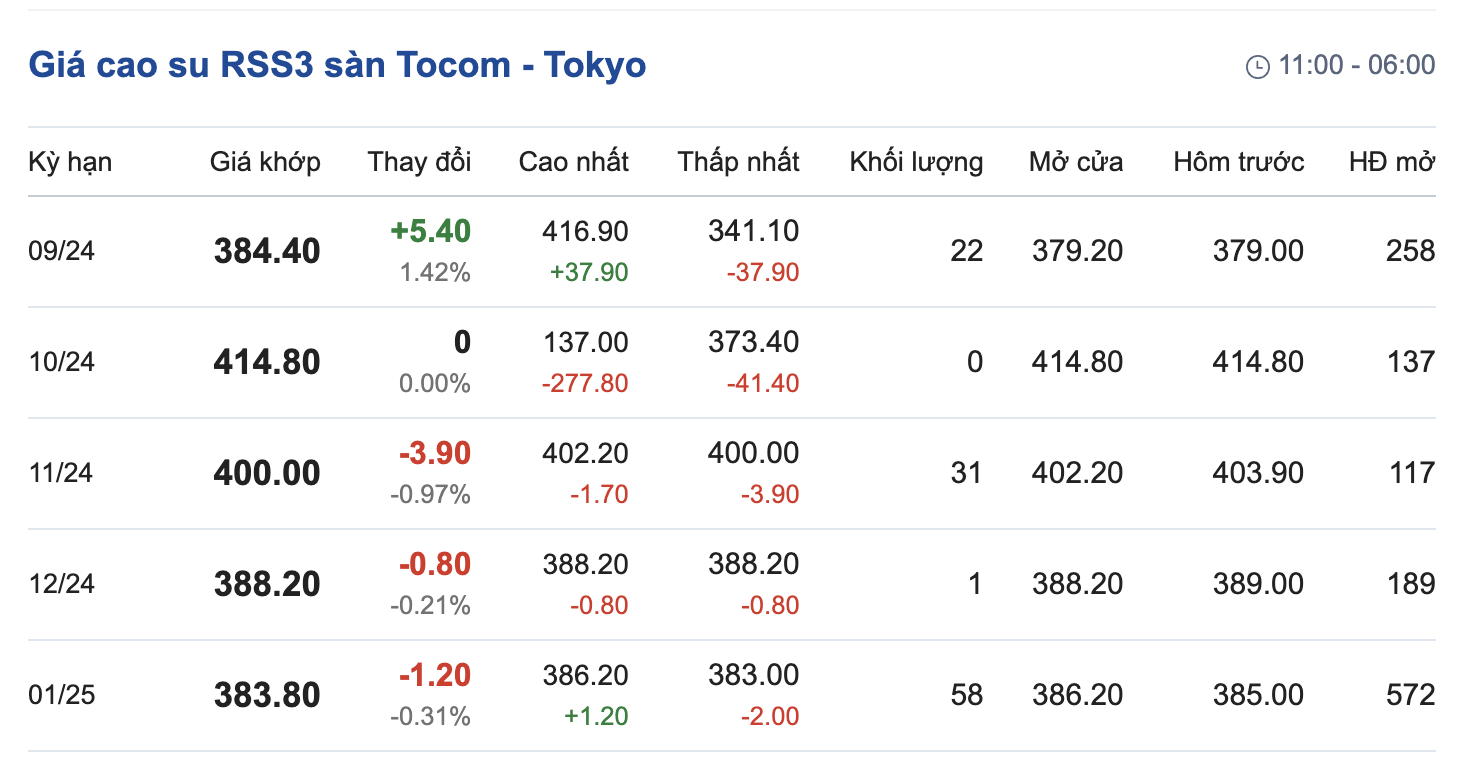Click the 572 open interest value

1410,695
